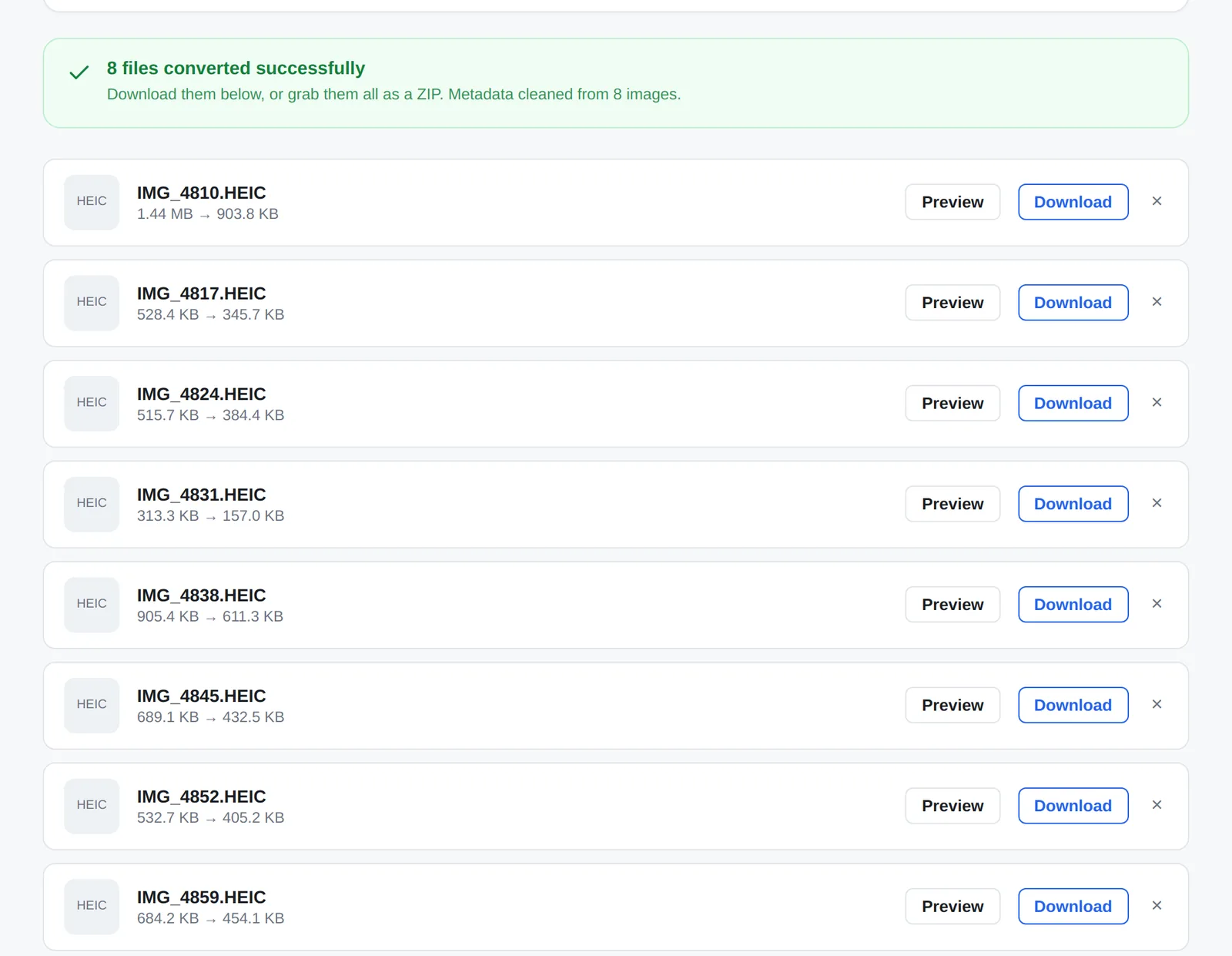Download the IMG_4852.HEIC conversion
Viewport: 1232px width, 956px height.
coord(1073,806)
